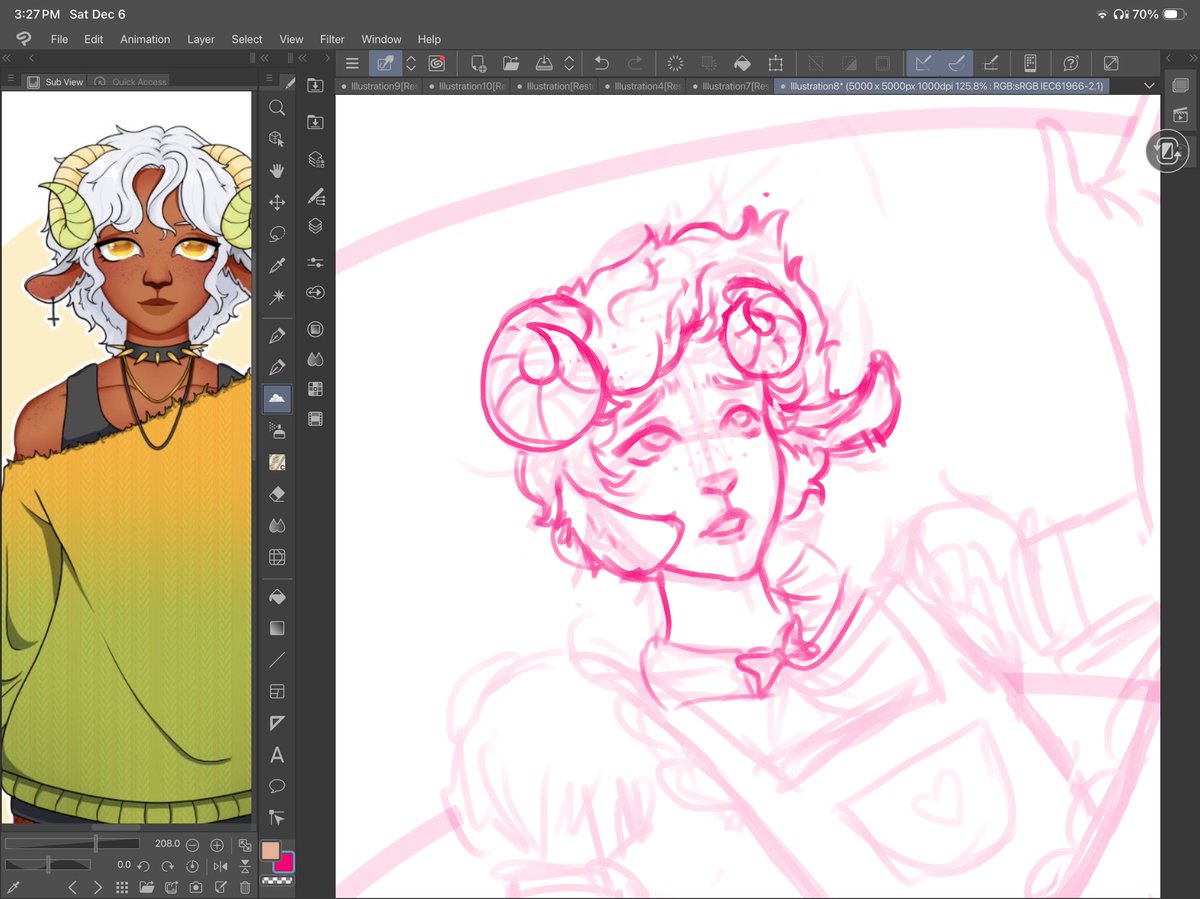The image size is (1200, 899).
Task: Reset the Sub View rotation
Action: (192, 865)
